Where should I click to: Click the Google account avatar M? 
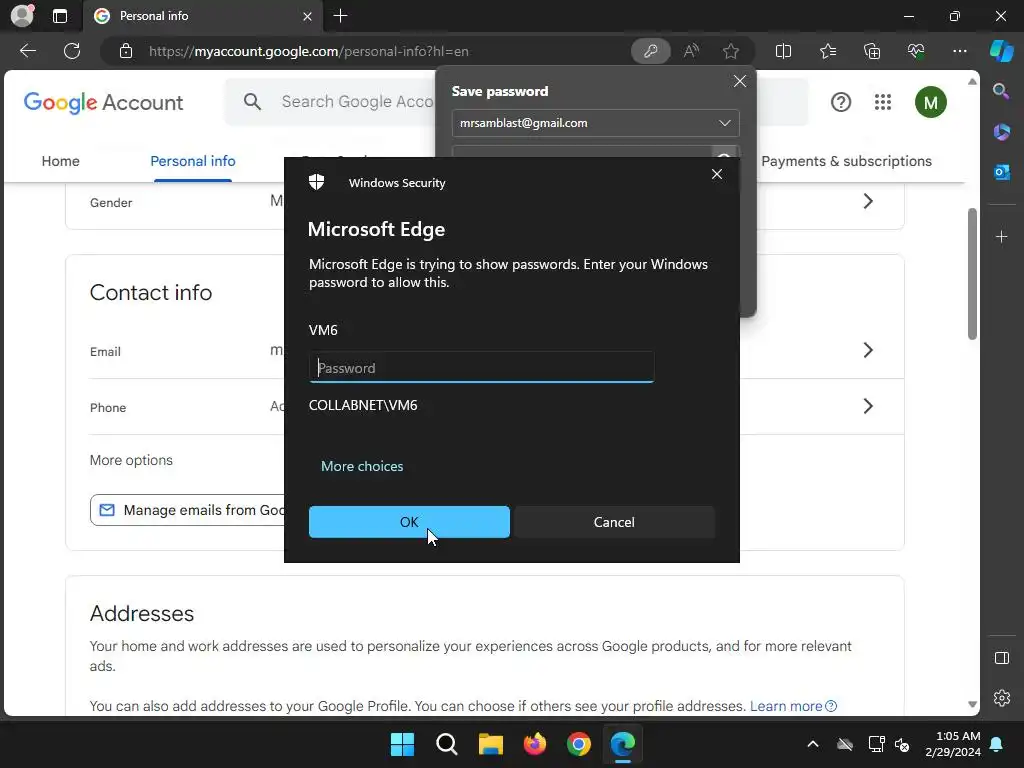[931, 103]
